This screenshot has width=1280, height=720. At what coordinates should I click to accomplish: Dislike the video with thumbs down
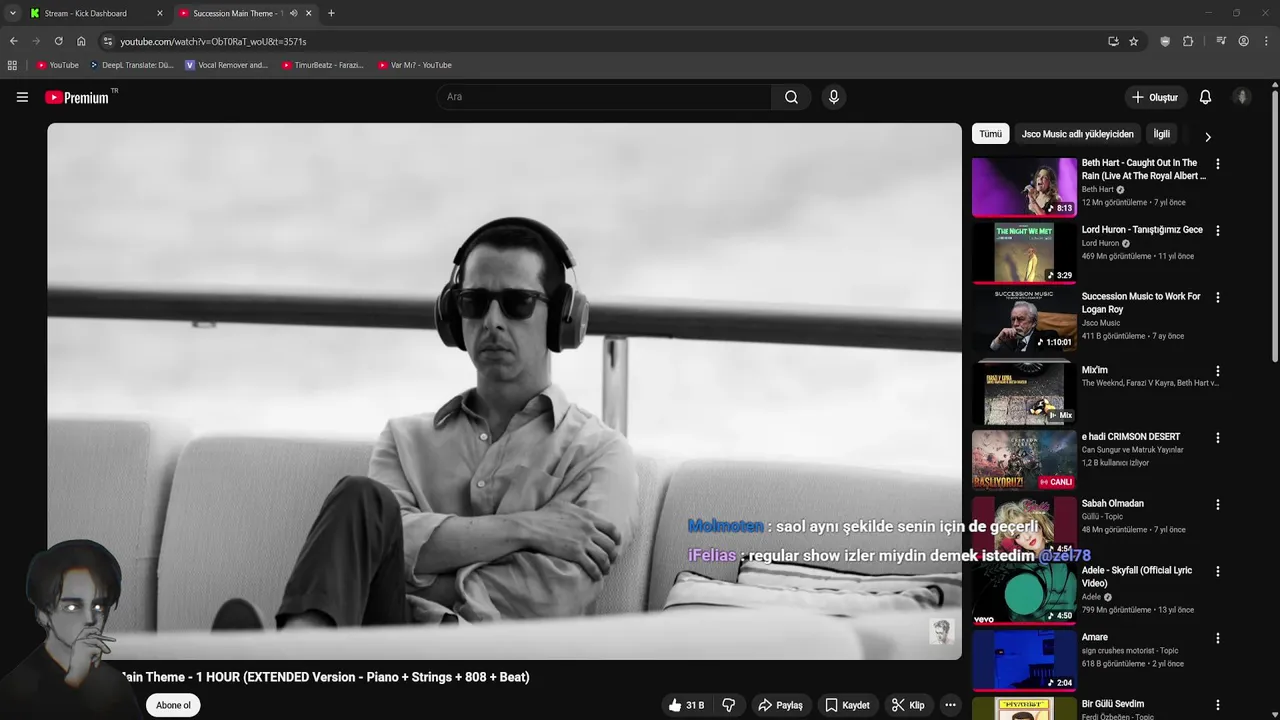tap(729, 705)
